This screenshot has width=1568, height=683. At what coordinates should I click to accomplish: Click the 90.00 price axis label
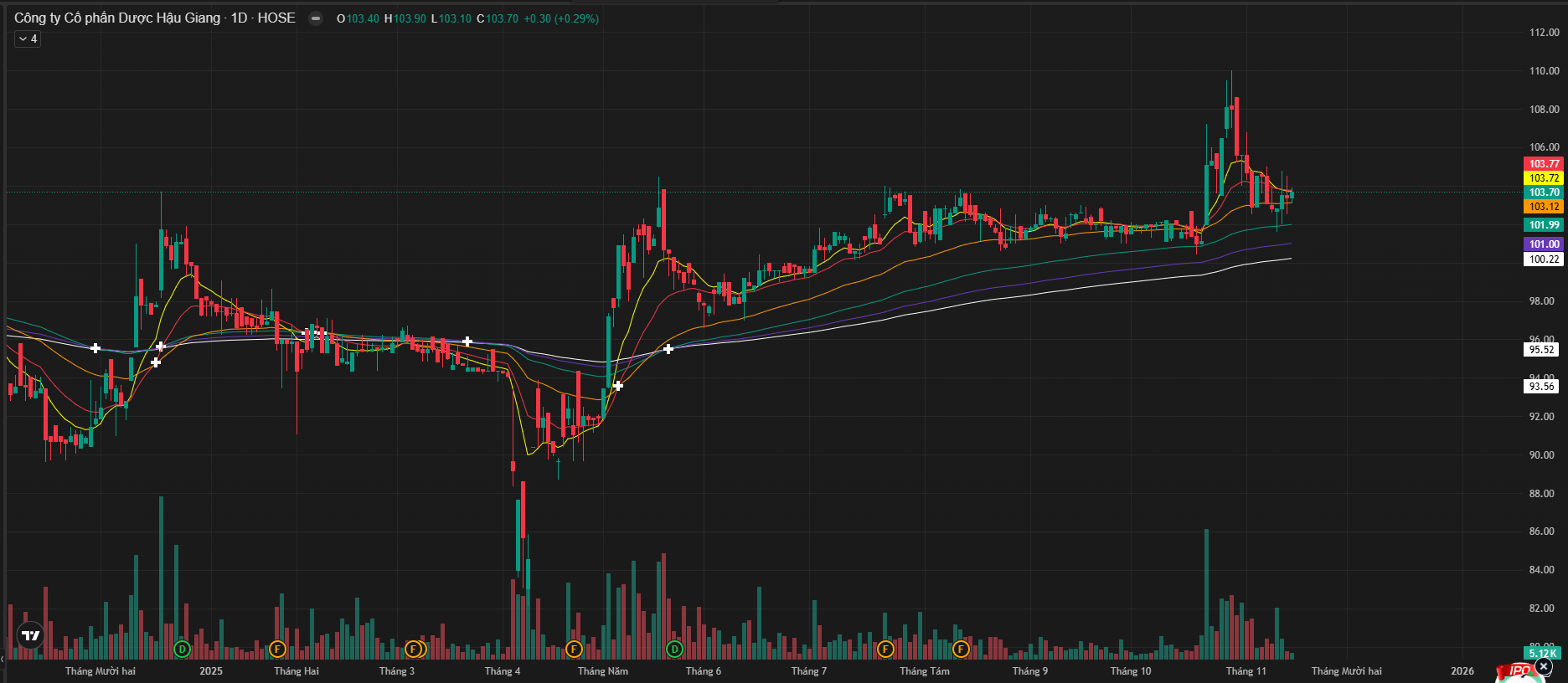pos(1542,455)
